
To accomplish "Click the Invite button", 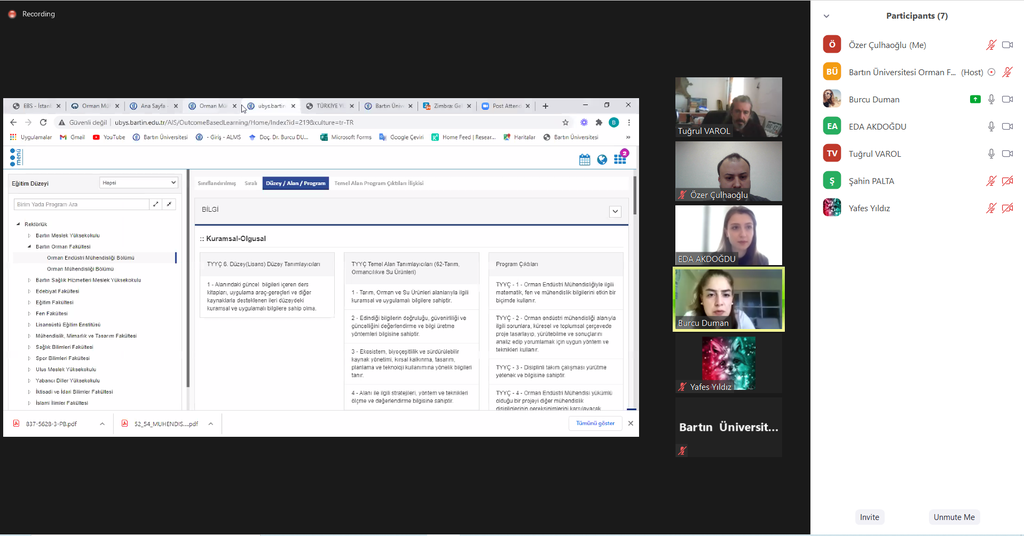I will pyautogui.click(x=870, y=517).
